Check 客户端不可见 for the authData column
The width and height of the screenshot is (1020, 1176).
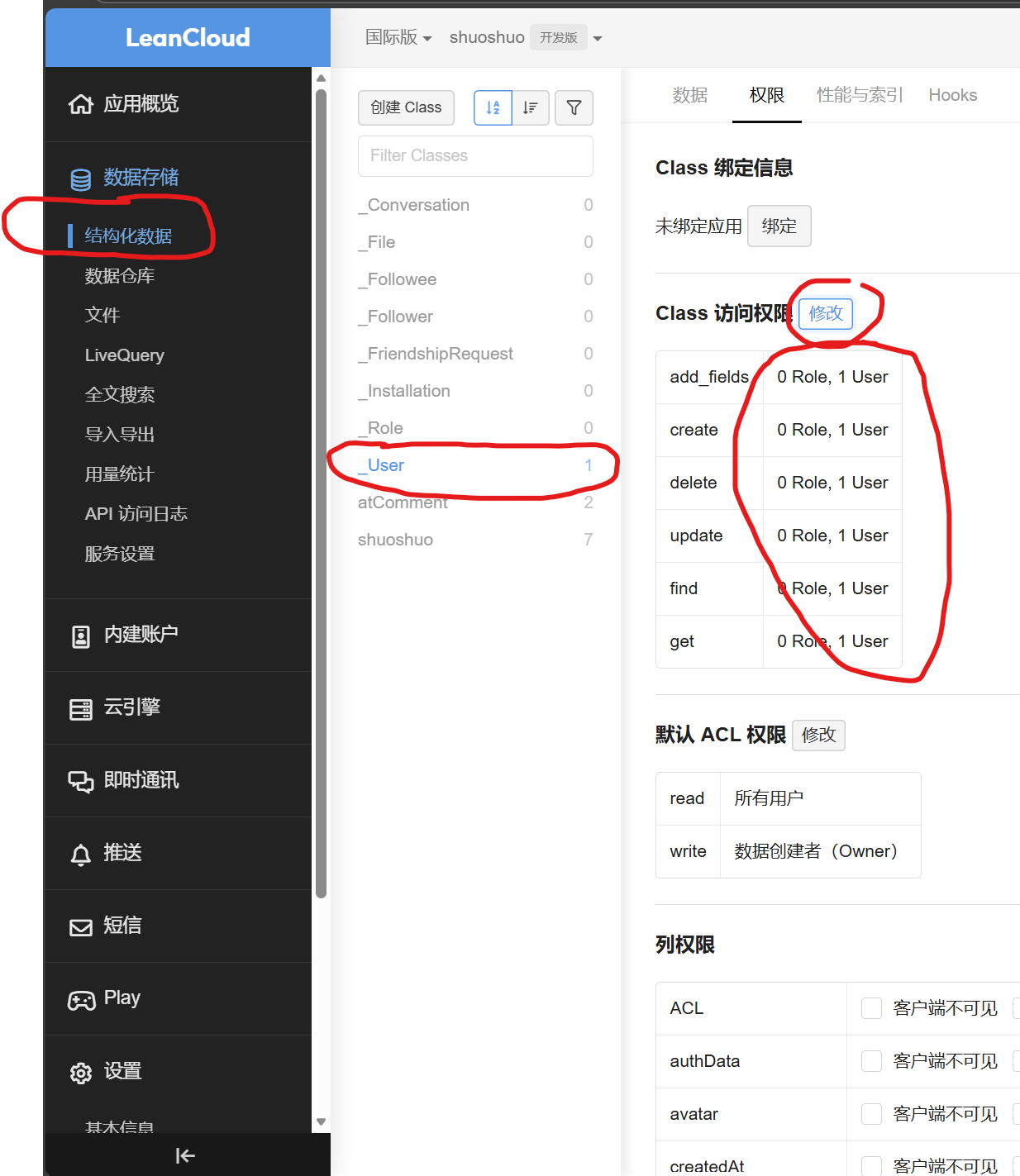coord(871,1061)
